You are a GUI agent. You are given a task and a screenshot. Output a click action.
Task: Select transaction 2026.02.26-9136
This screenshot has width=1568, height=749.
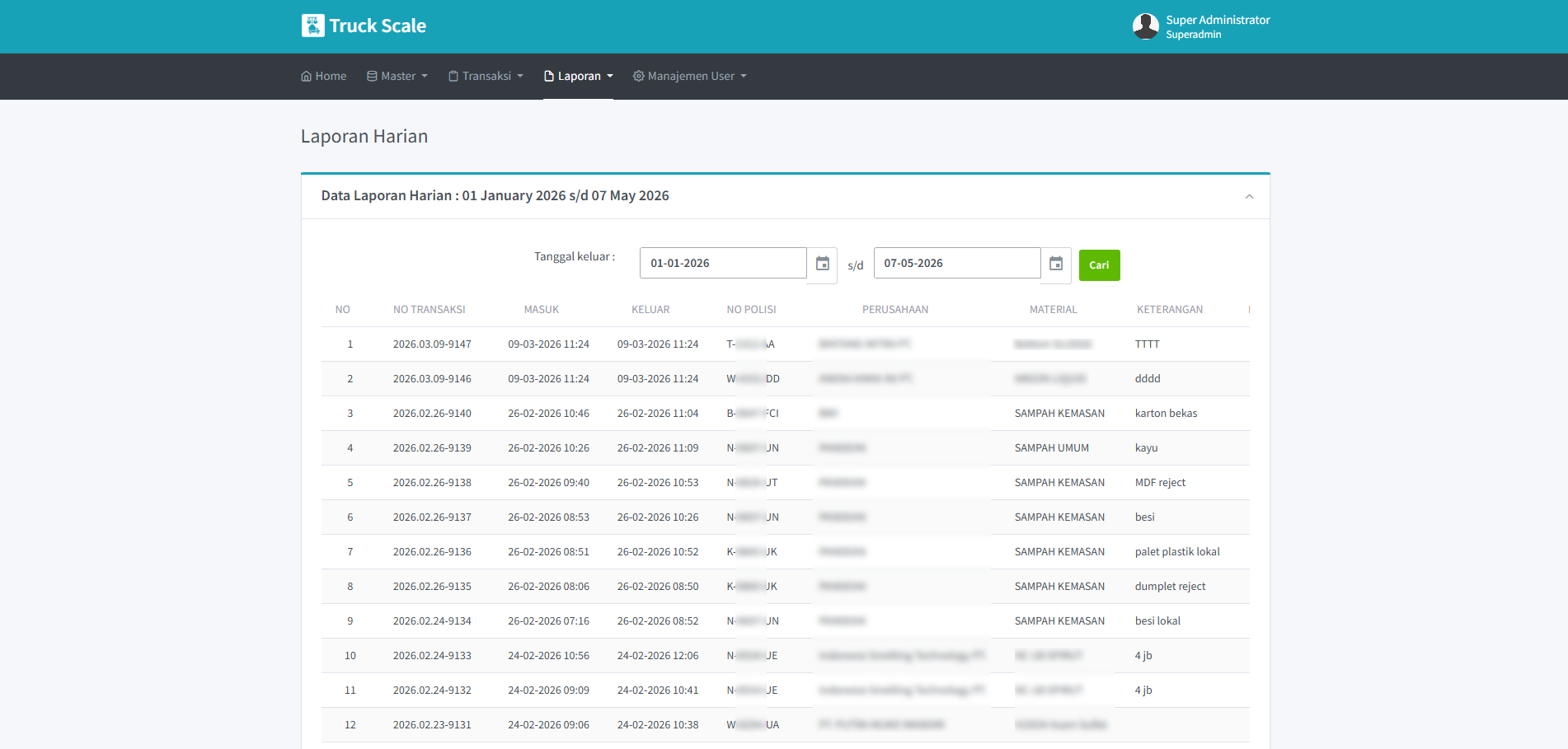432,552
